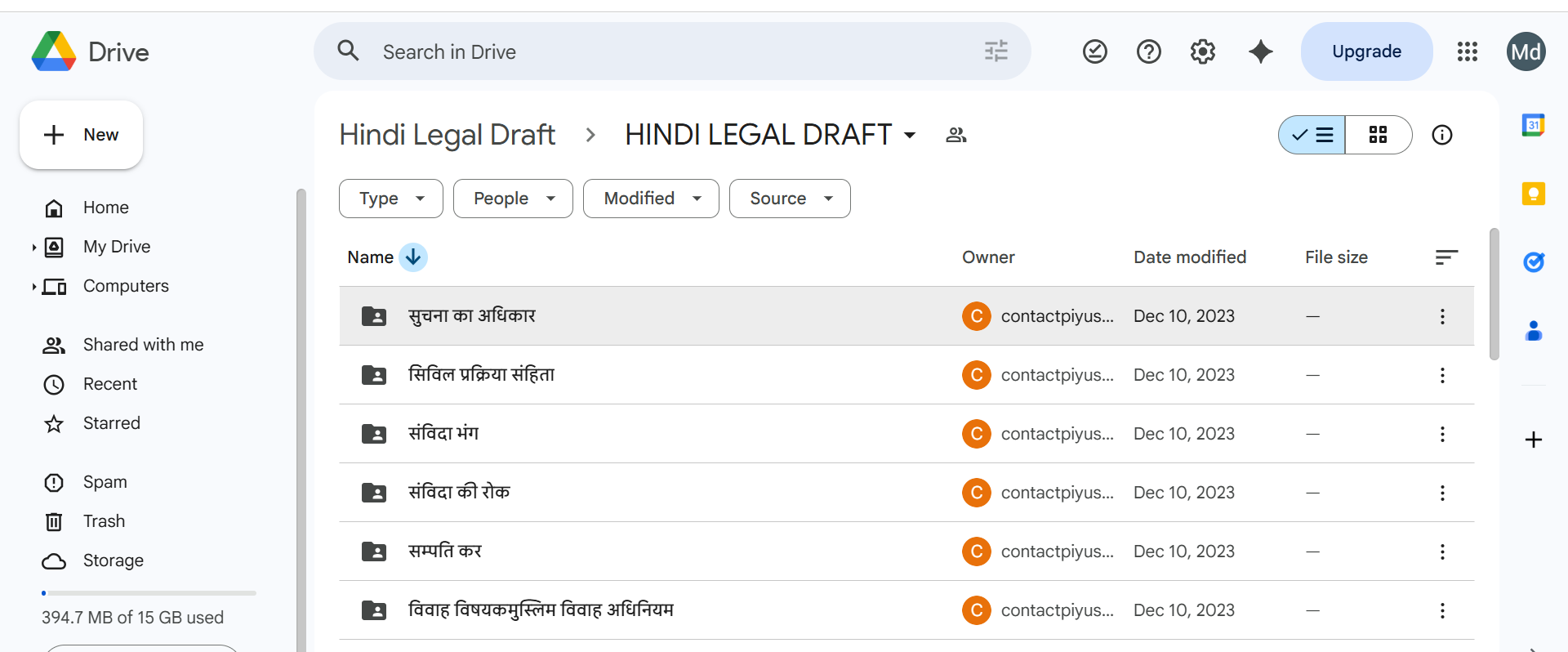Image resolution: width=1568 pixels, height=652 pixels.
Task: Open the Settings gear icon
Action: [x=1202, y=51]
